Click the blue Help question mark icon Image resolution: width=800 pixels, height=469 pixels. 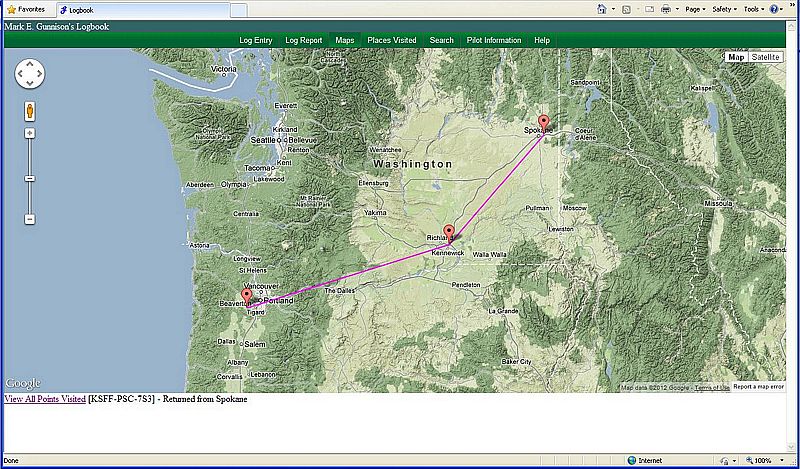click(774, 9)
